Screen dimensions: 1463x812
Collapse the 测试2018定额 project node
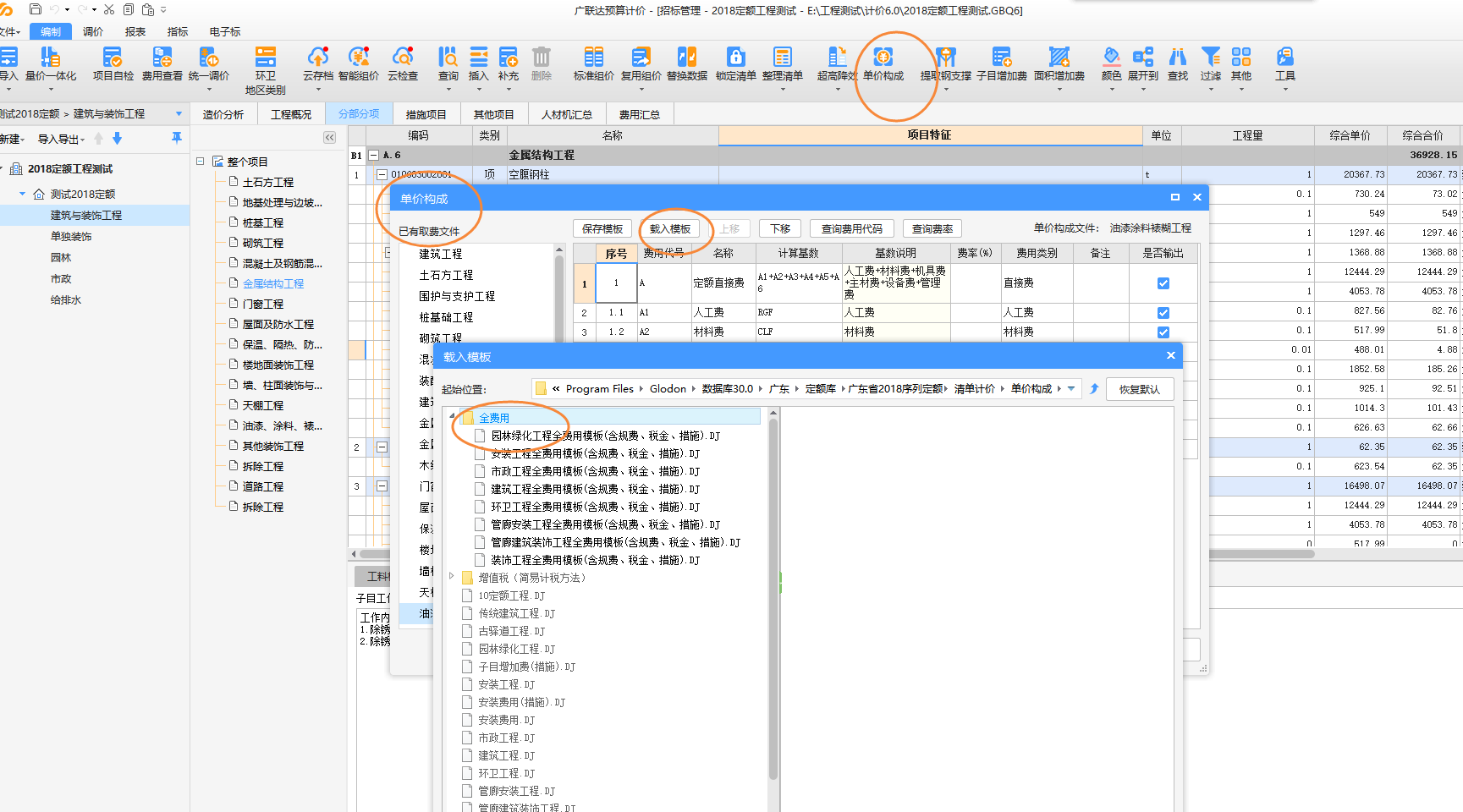(23, 194)
